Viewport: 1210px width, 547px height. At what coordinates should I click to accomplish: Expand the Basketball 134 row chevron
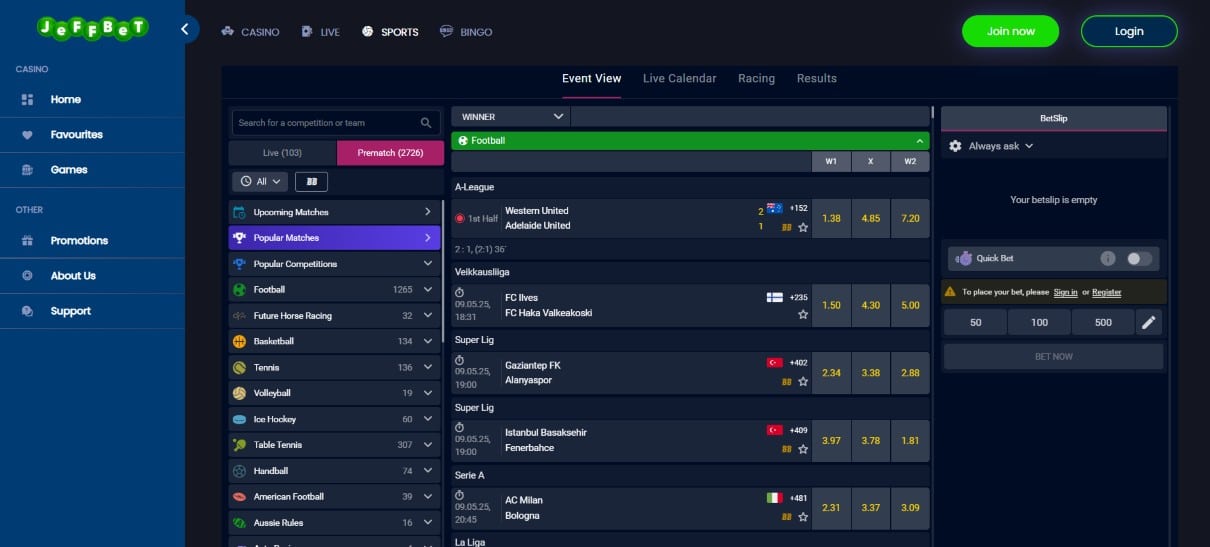427,341
